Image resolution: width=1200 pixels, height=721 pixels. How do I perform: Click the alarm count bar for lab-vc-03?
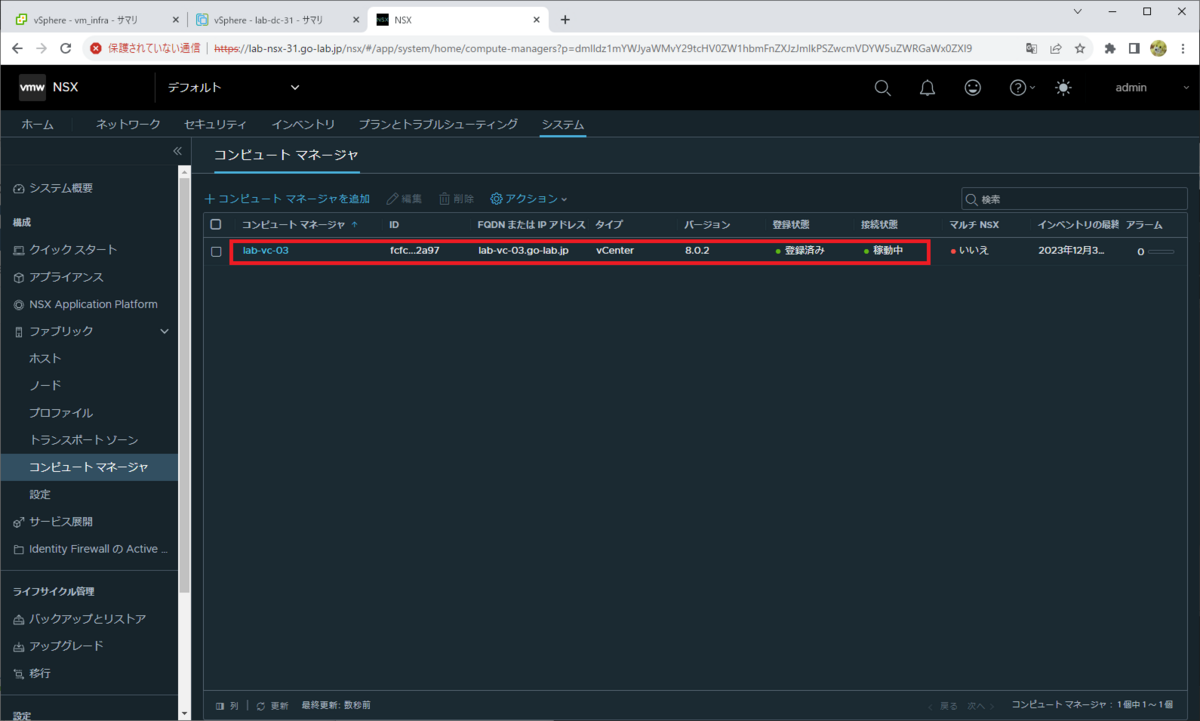1160,251
